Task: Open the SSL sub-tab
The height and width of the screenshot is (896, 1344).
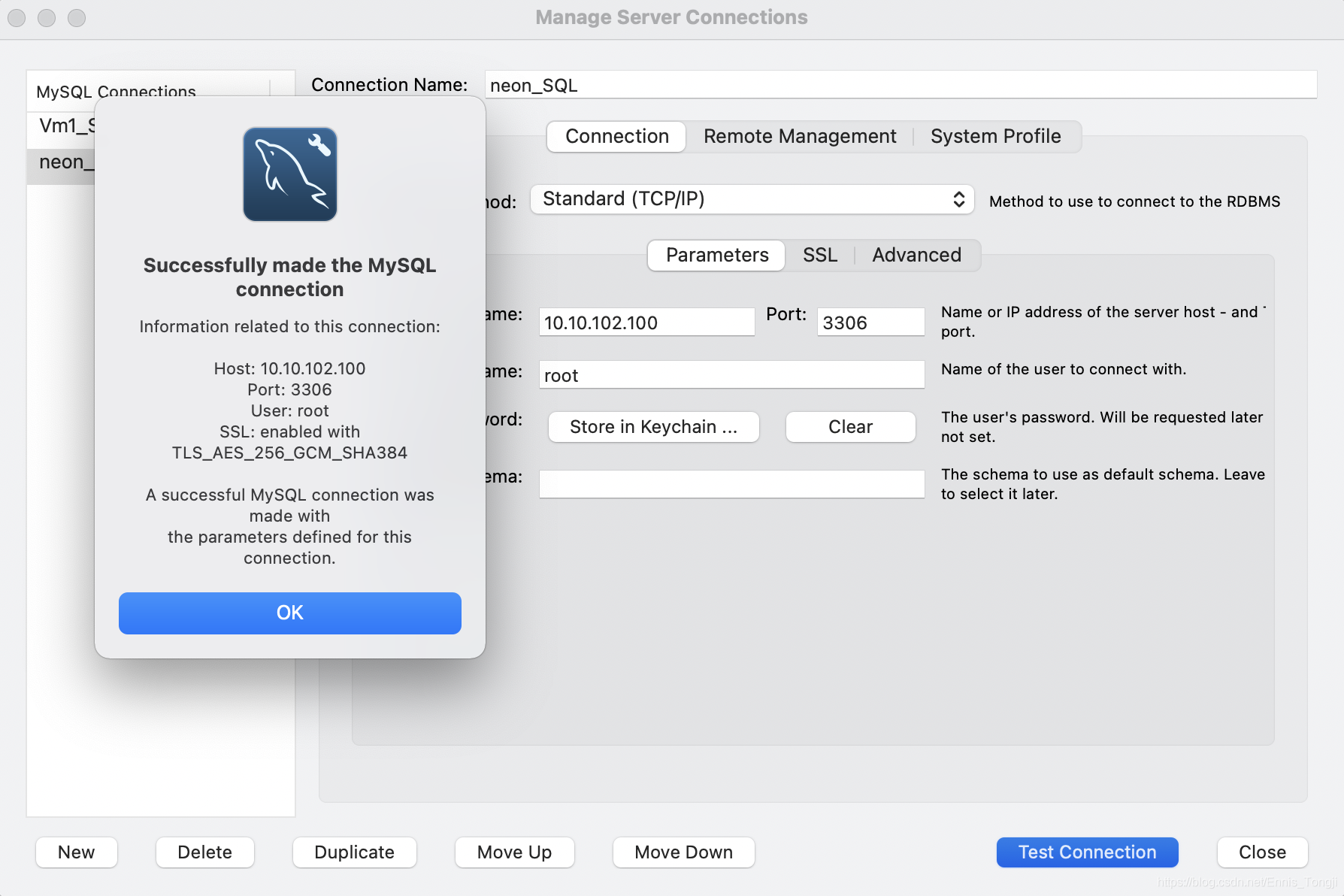Action: pyautogui.click(x=819, y=255)
